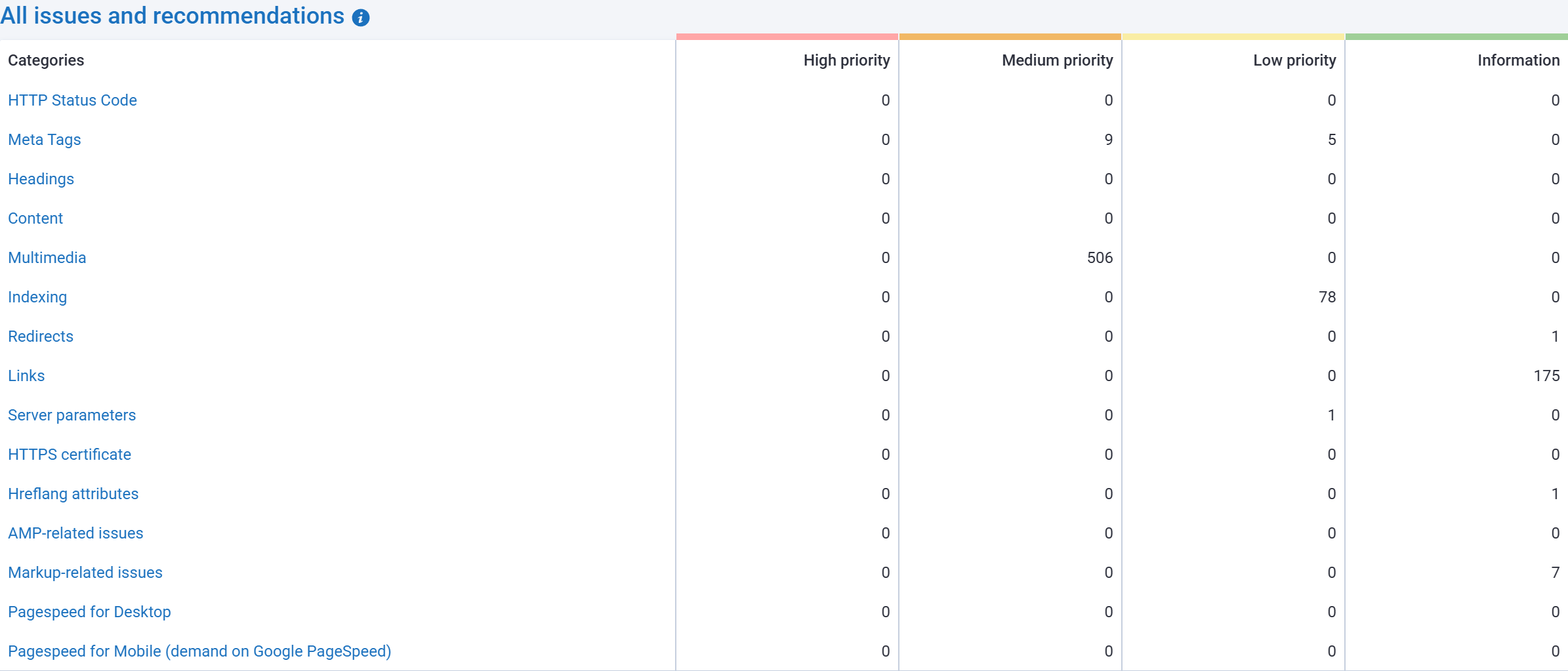The width and height of the screenshot is (1568, 671).
Task: Open Markup-related issues category
Action: point(85,573)
